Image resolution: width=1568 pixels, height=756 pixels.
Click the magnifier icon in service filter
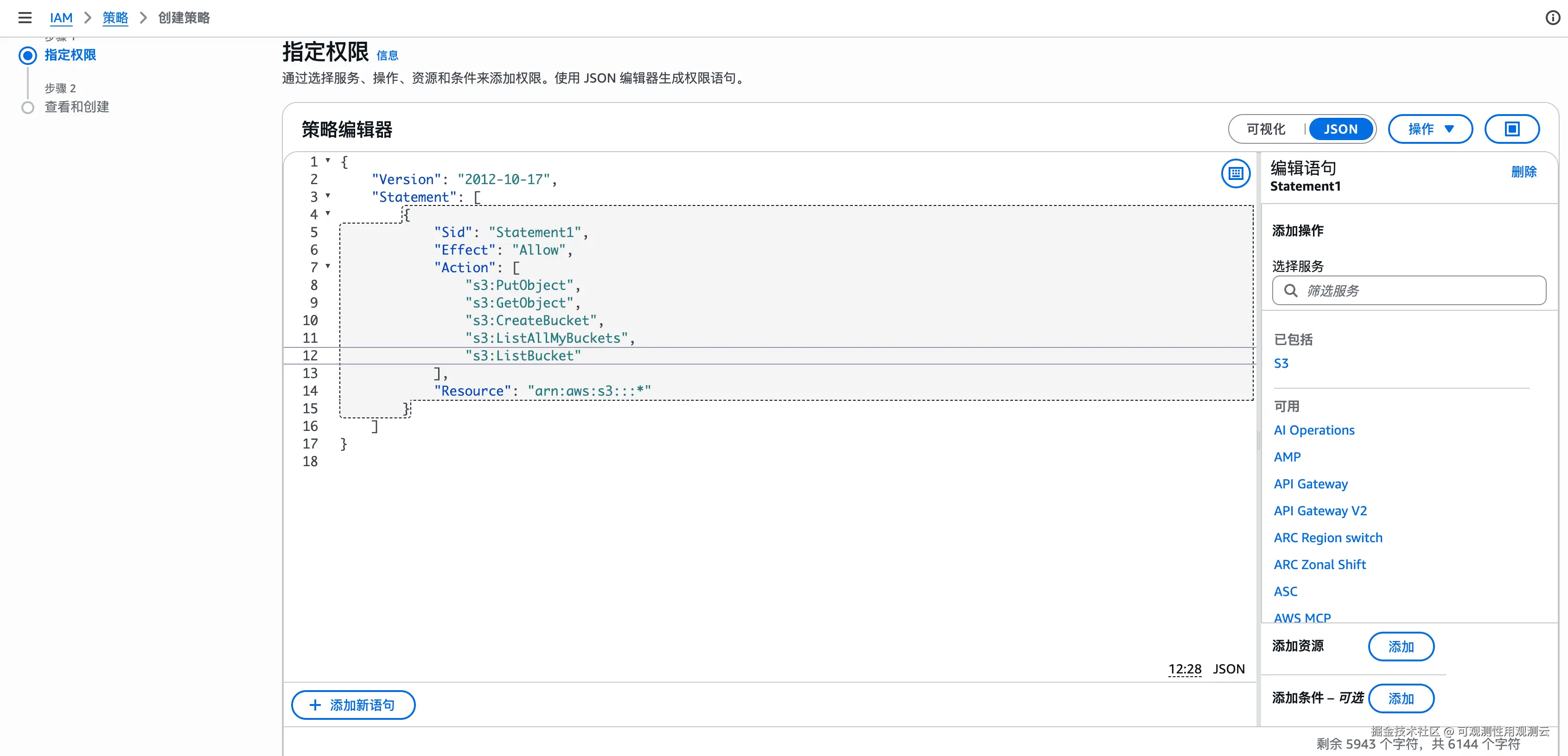tap(1290, 290)
